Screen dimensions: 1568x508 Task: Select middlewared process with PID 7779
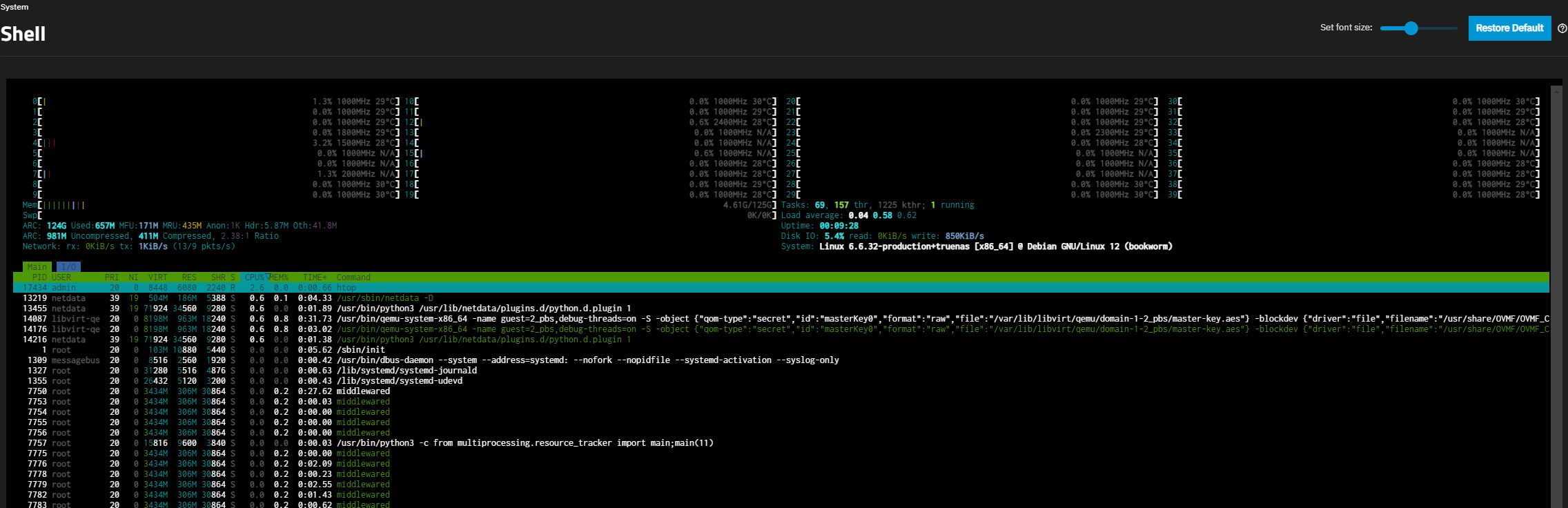[x=781, y=485]
